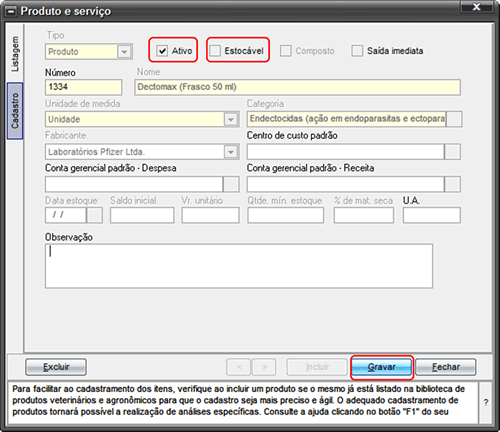500x432 pixels.
Task: Open the Categoria lookup button
Action: click(x=454, y=119)
